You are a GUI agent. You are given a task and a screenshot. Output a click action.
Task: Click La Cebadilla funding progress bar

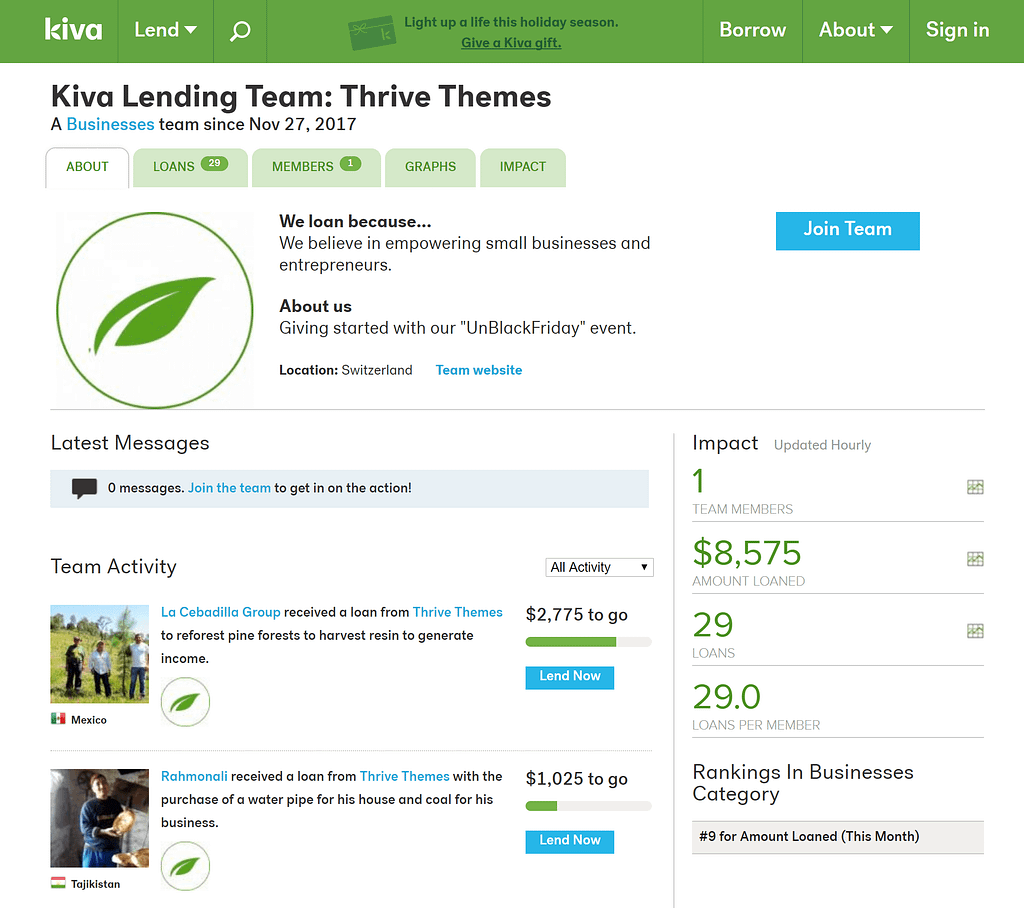(x=588, y=642)
